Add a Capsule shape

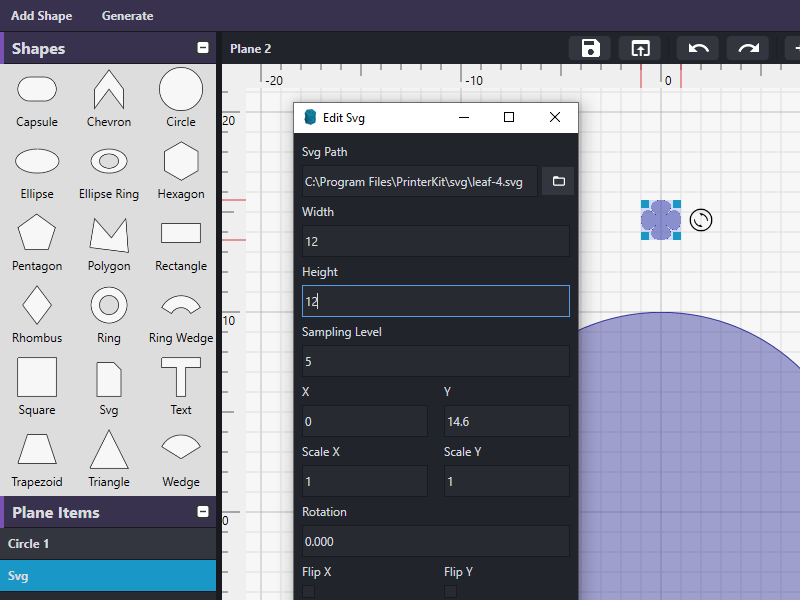tap(37, 99)
